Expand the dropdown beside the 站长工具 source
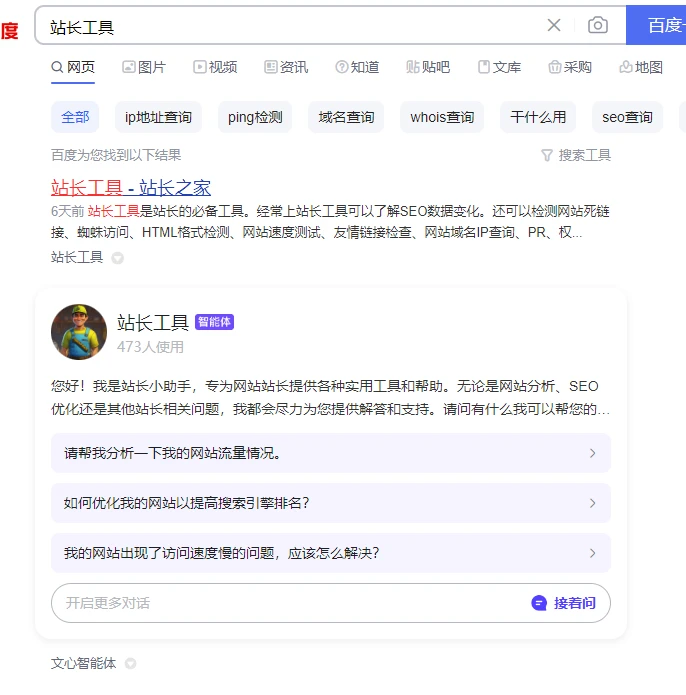Viewport: 686px width, 695px height. [x=118, y=258]
